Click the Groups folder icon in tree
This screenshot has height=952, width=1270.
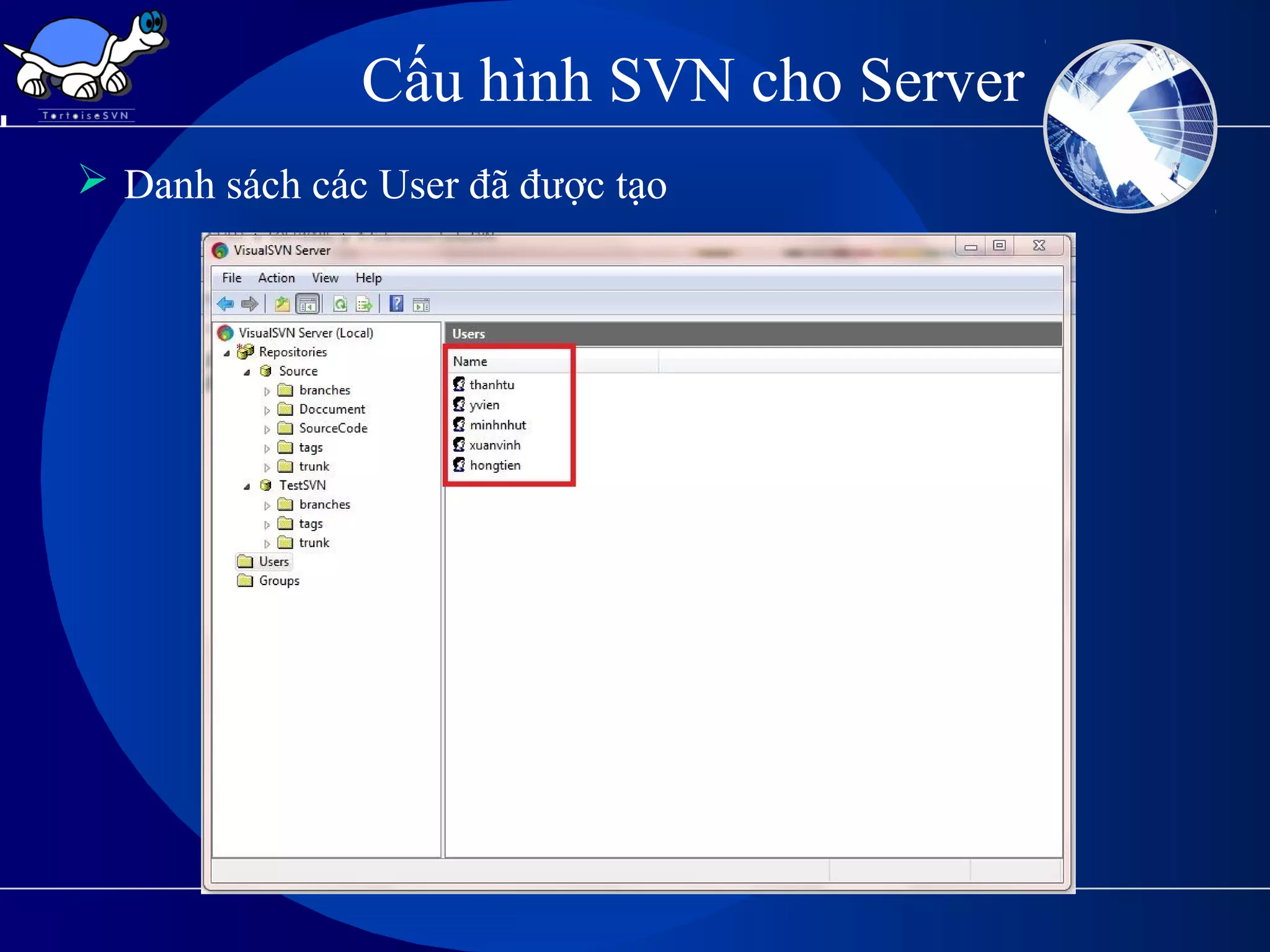pyautogui.click(x=246, y=581)
